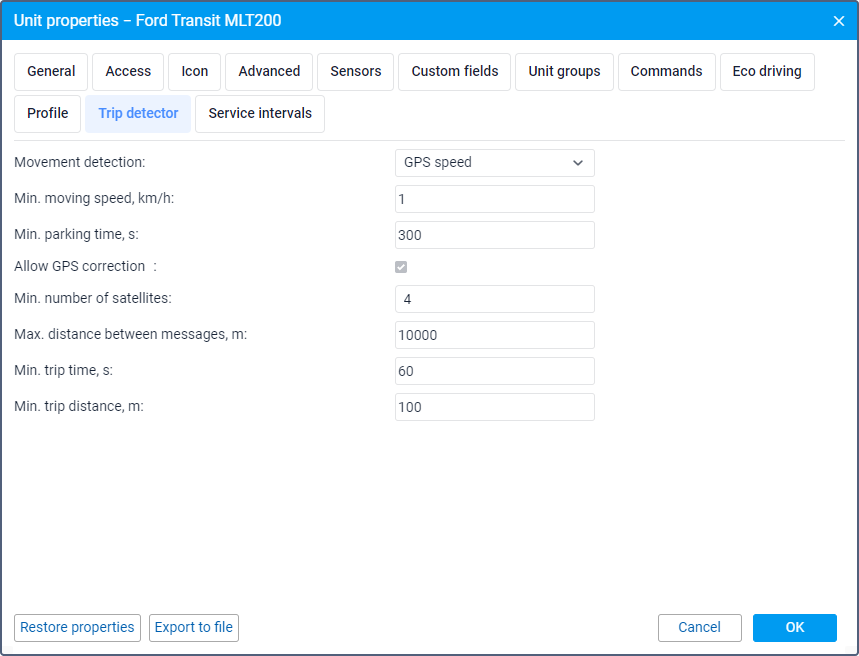The width and height of the screenshot is (859, 656).
Task: Edit the Min. moving speed field
Action: (x=495, y=199)
